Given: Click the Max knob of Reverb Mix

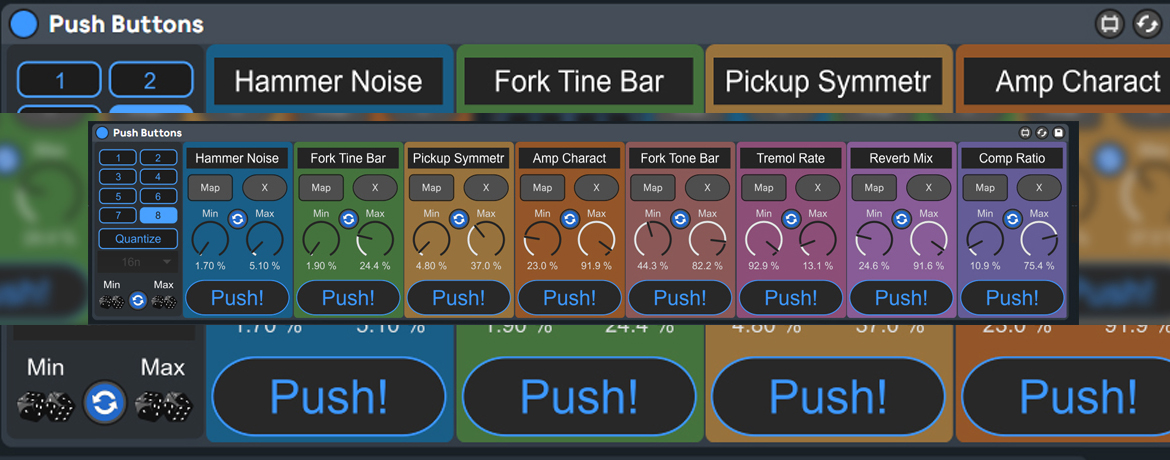Looking at the screenshot, I should click(929, 240).
